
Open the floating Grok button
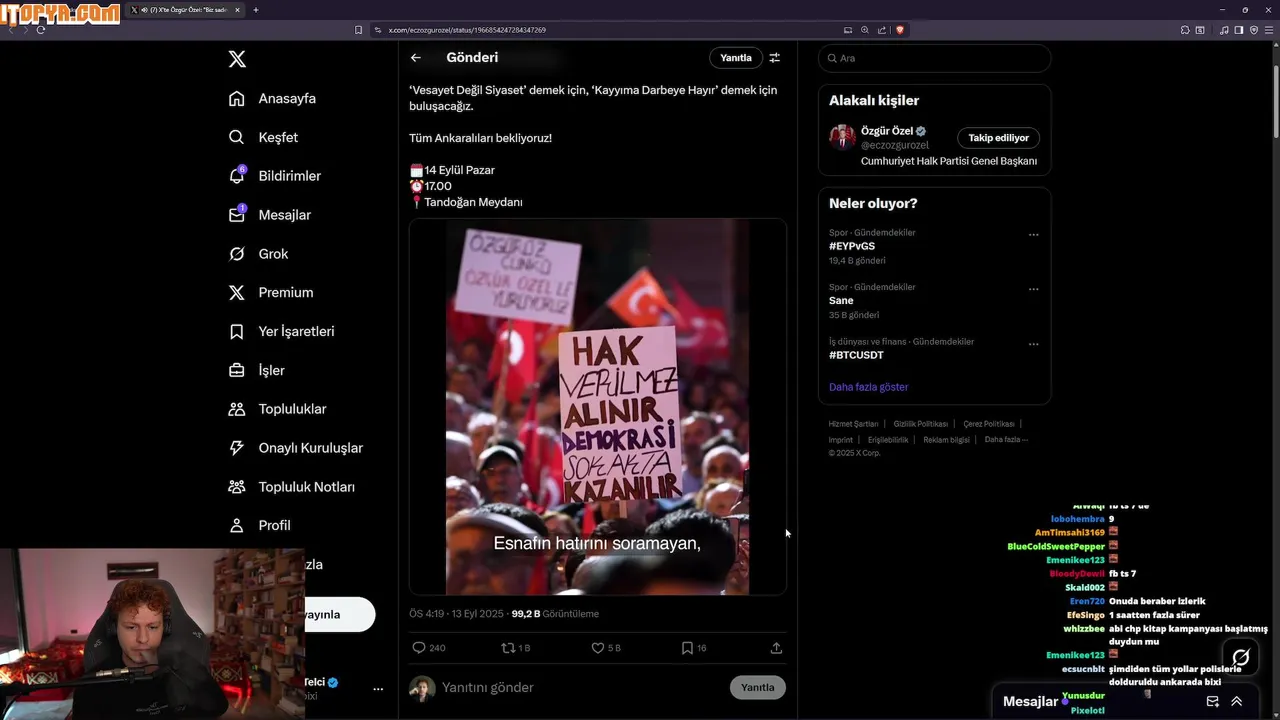(x=1241, y=658)
